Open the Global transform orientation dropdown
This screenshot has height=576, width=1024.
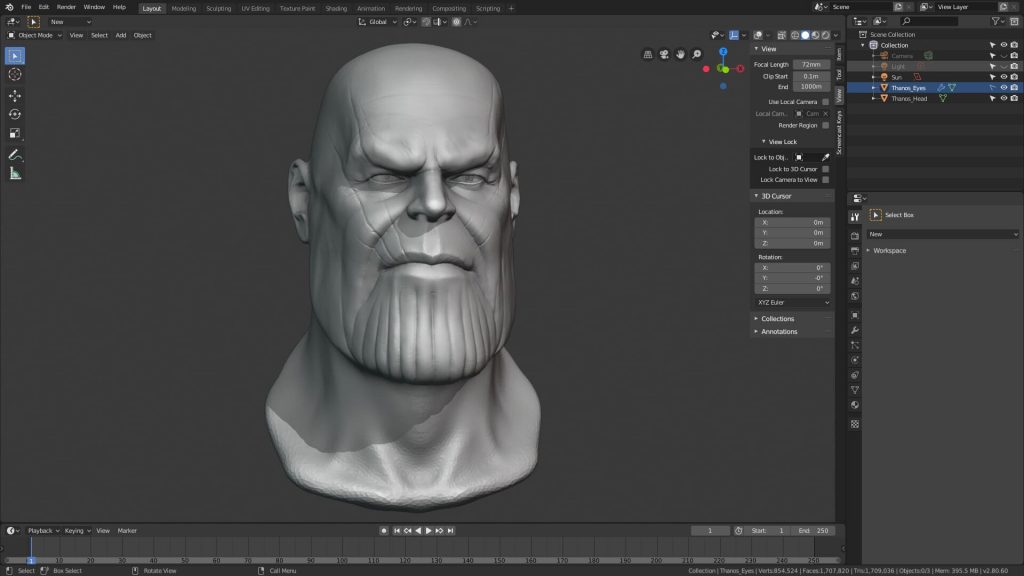[377, 22]
